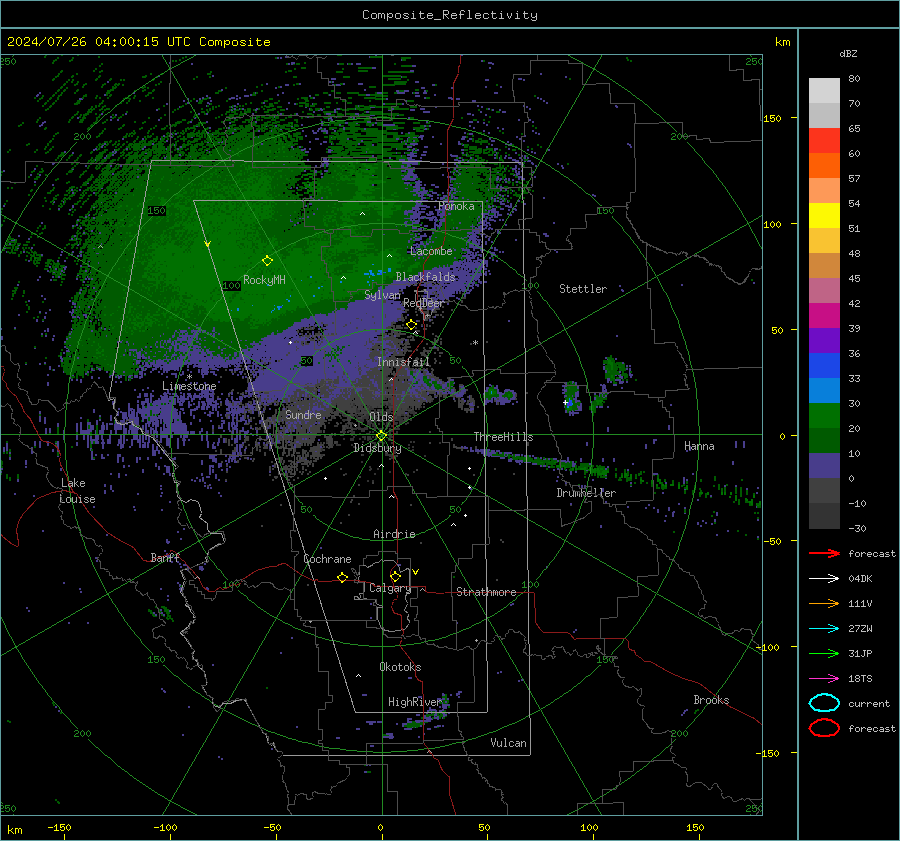Click the Drumheller city label

point(586,493)
